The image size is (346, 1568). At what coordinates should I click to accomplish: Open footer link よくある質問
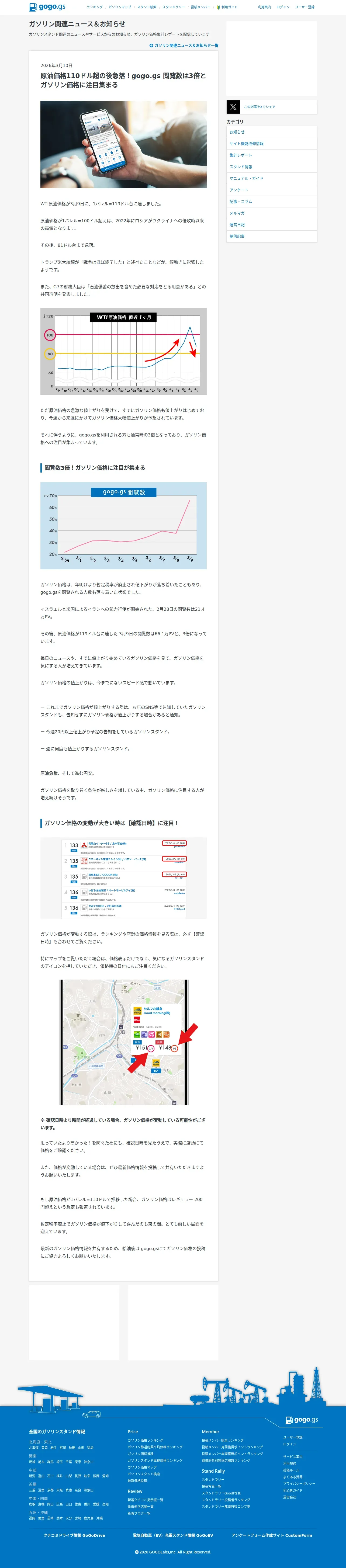click(x=293, y=1477)
